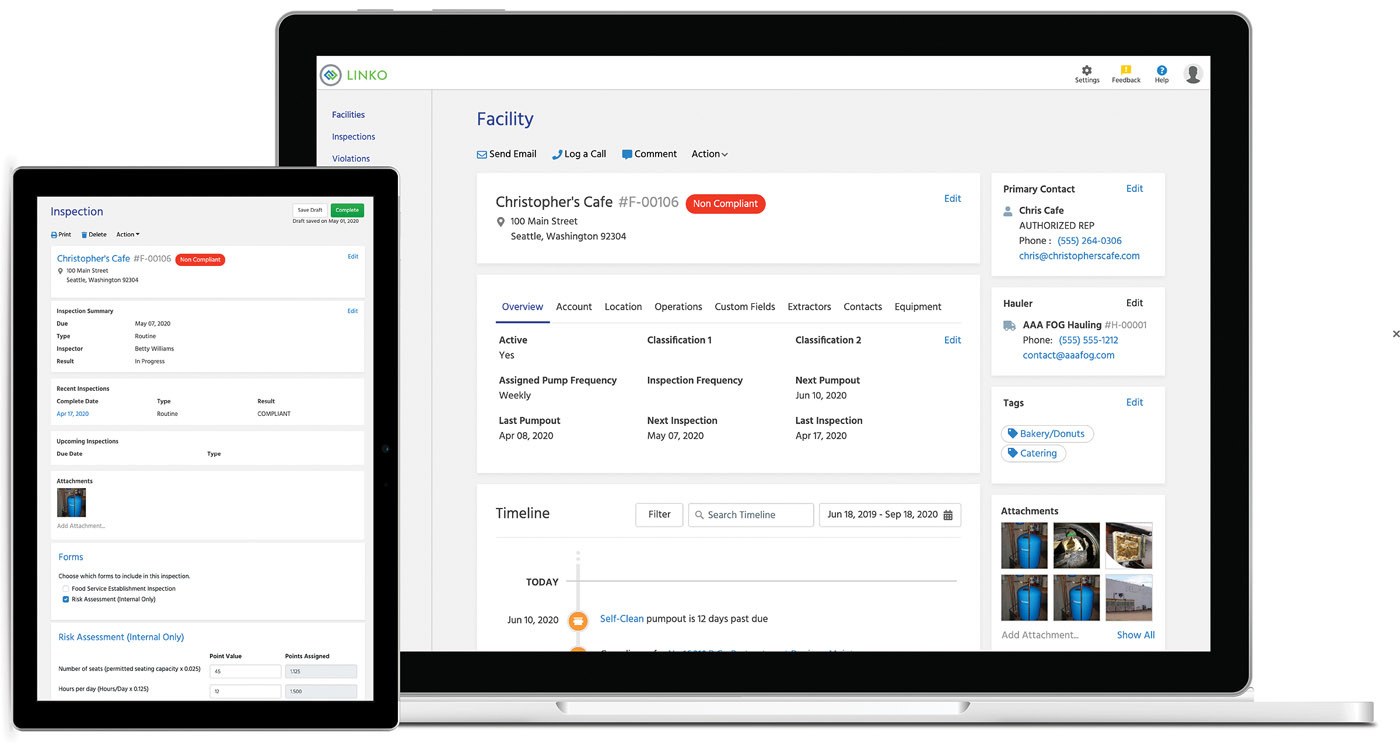Click the Comment speech bubble icon
This screenshot has width=1400, height=750.
[627, 155]
